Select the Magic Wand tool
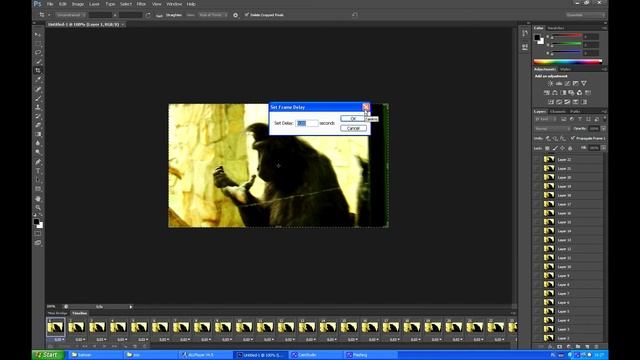 point(38,62)
